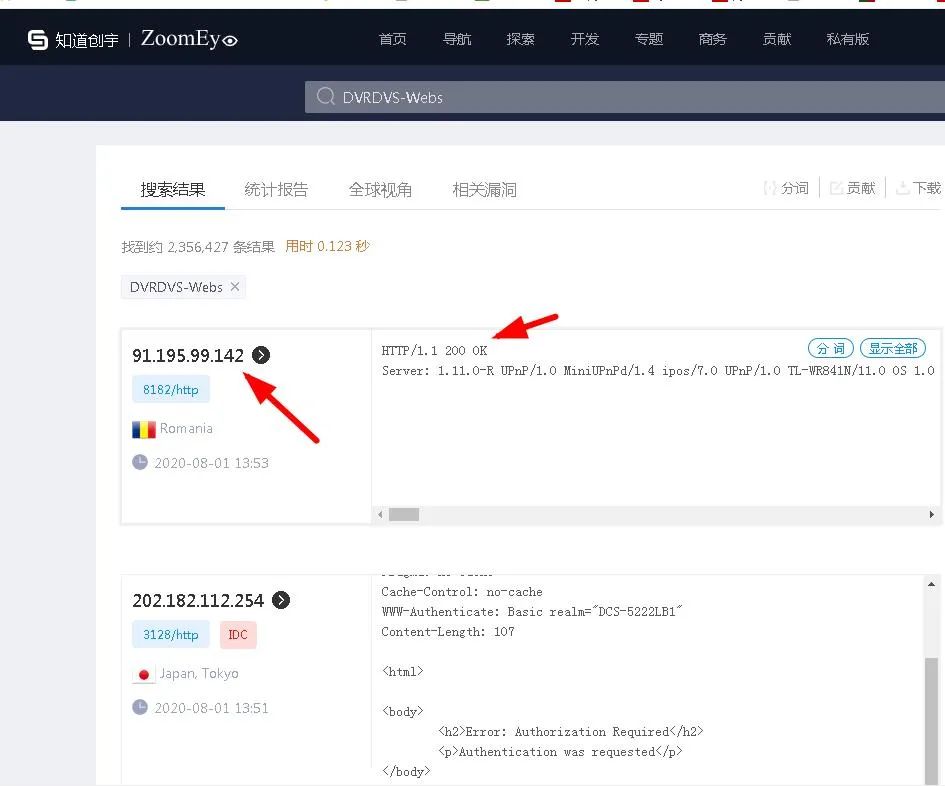This screenshot has height=786, width=945.
Task: Click the search magnifier icon
Action: click(x=325, y=96)
